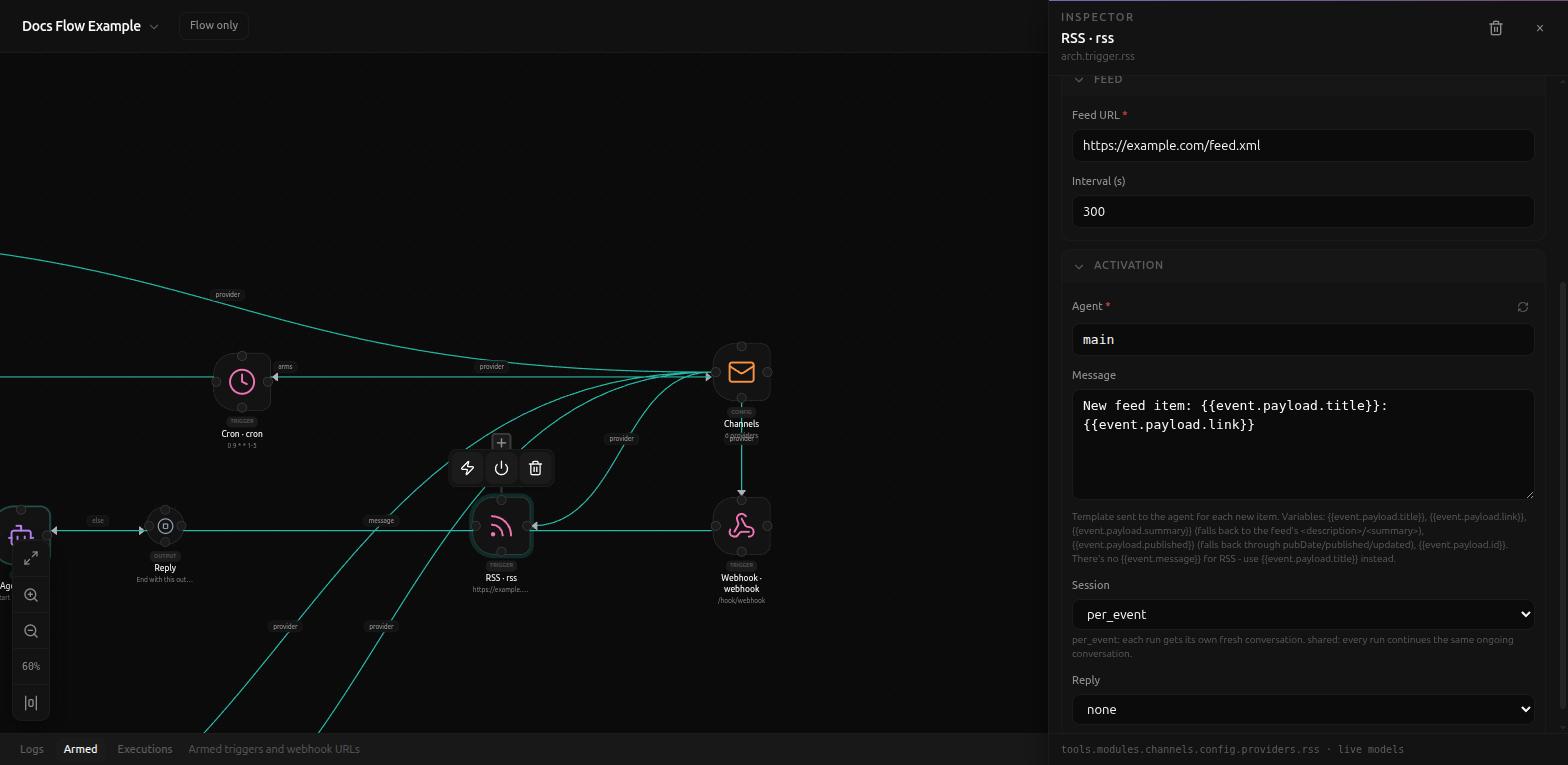The width and height of the screenshot is (1568, 765).
Task: Click the lightning bolt trigger-now icon
Action: [x=467, y=468]
